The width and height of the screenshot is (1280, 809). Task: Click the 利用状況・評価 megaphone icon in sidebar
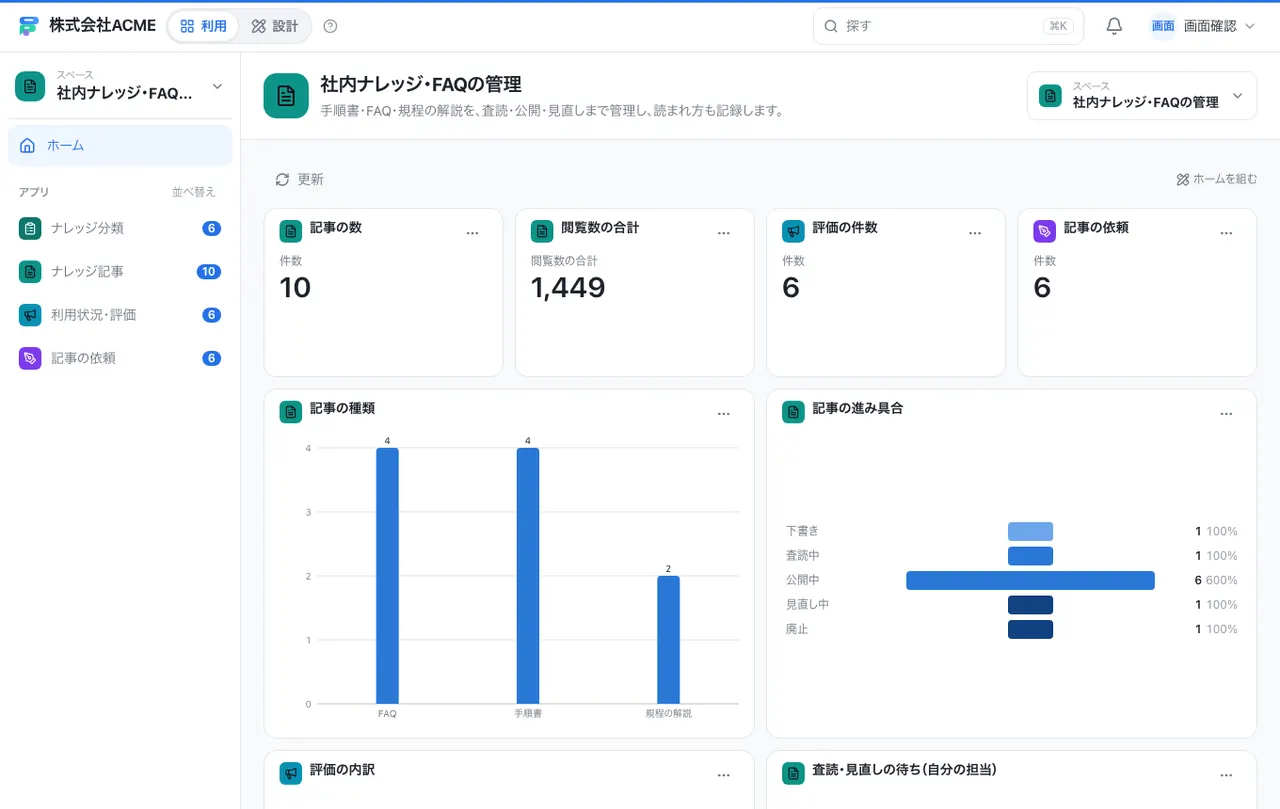(x=30, y=315)
